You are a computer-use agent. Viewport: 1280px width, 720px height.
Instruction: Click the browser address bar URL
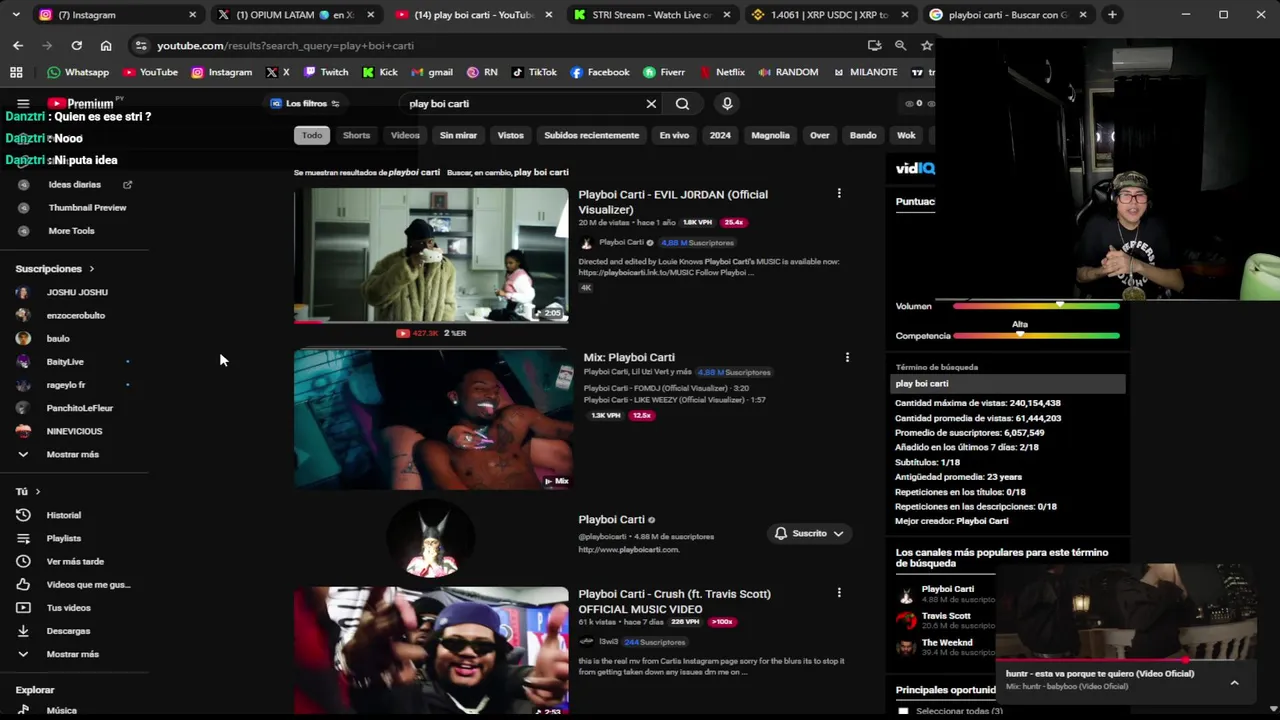[285, 45]
